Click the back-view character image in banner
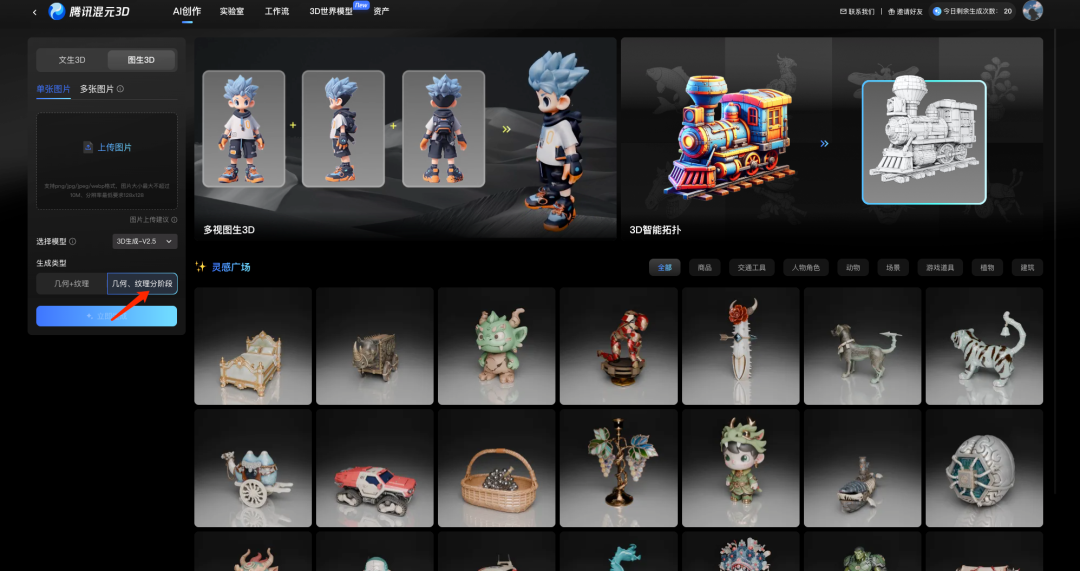 [444, 129]
